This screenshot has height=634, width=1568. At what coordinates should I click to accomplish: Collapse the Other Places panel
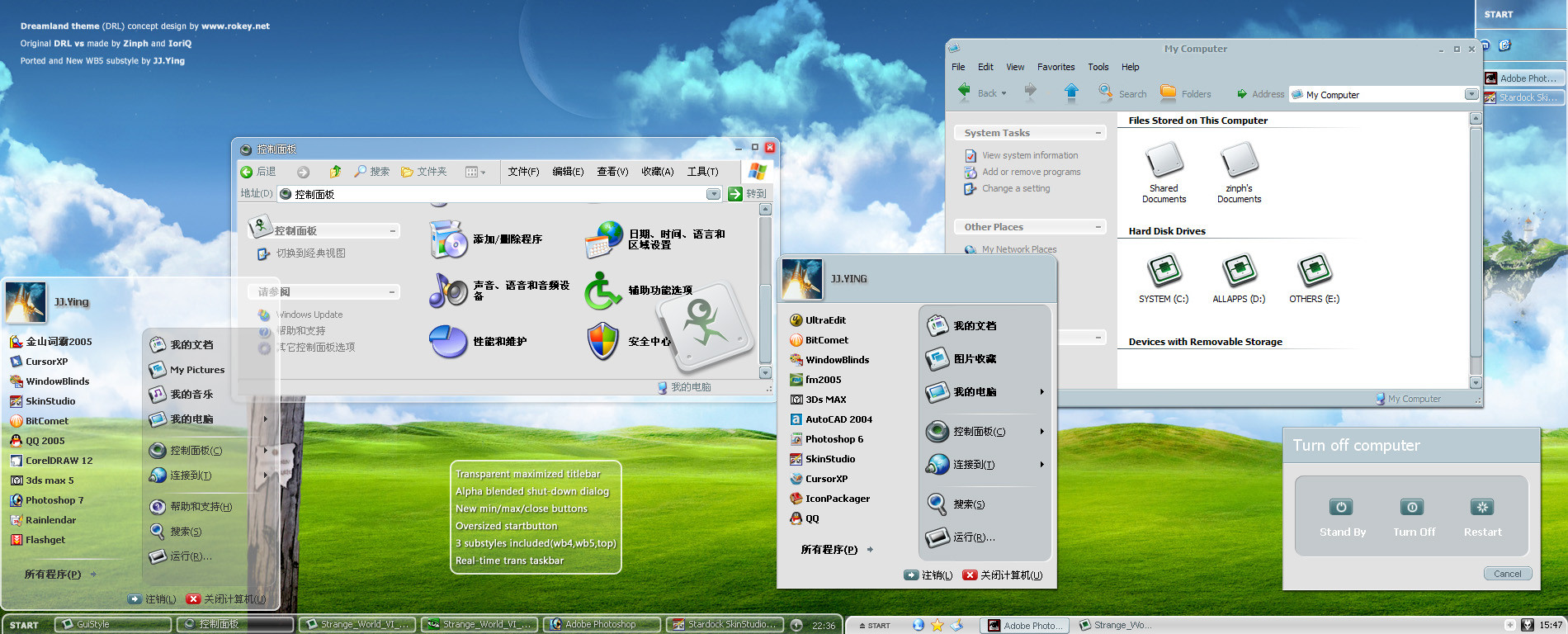point(1098,227)
